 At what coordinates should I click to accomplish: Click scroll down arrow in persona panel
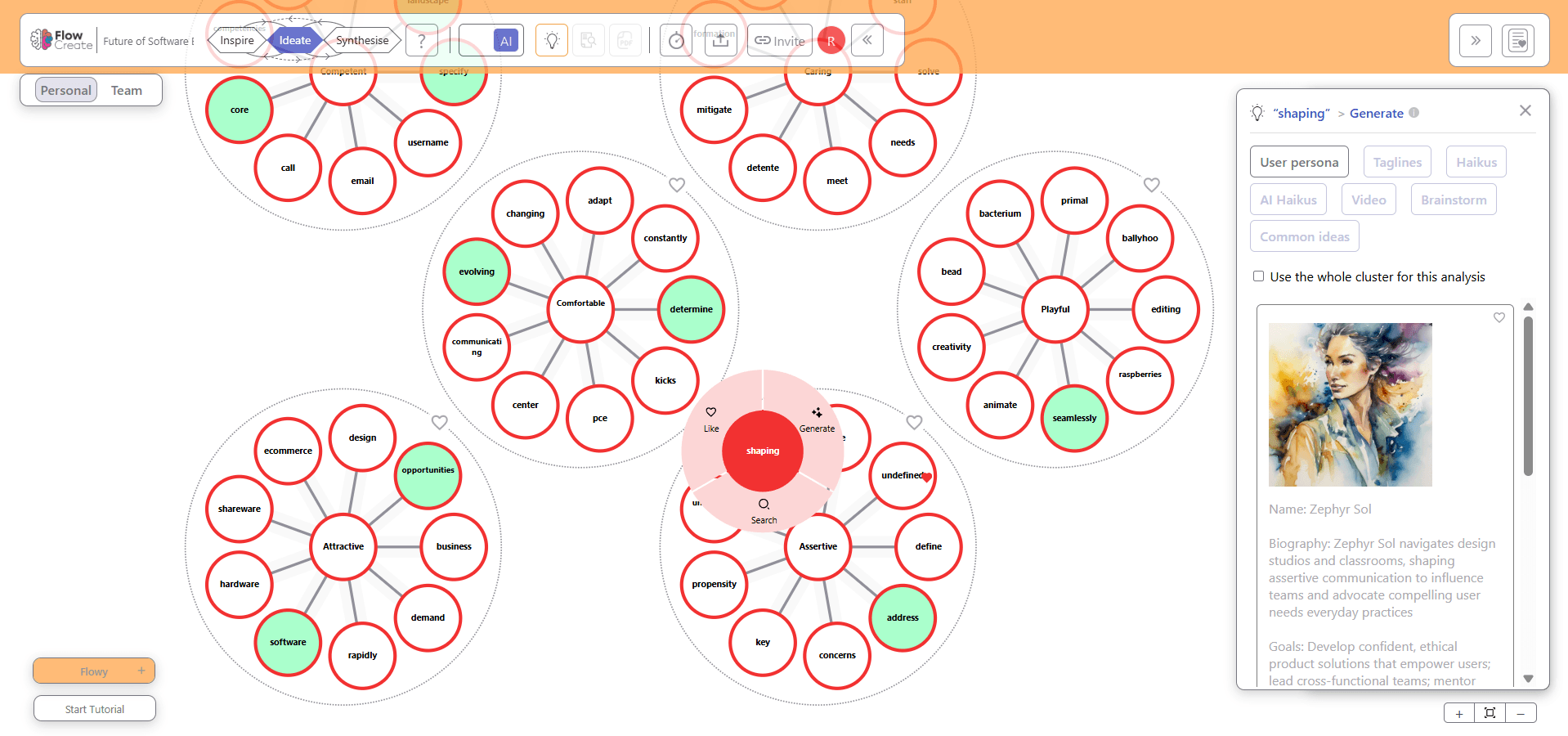click(1529, 679)
